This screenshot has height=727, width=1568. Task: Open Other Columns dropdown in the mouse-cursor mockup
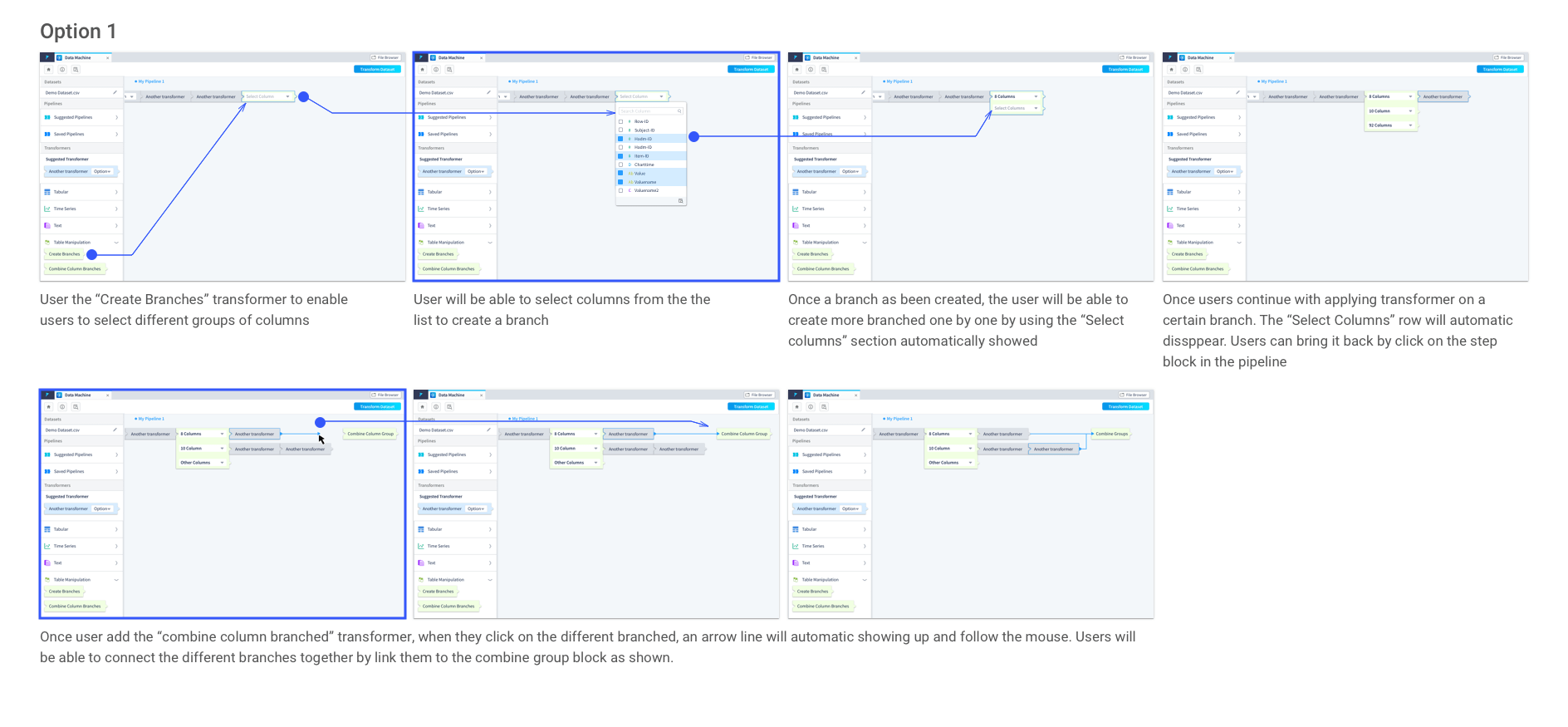(x=202, y=463)
